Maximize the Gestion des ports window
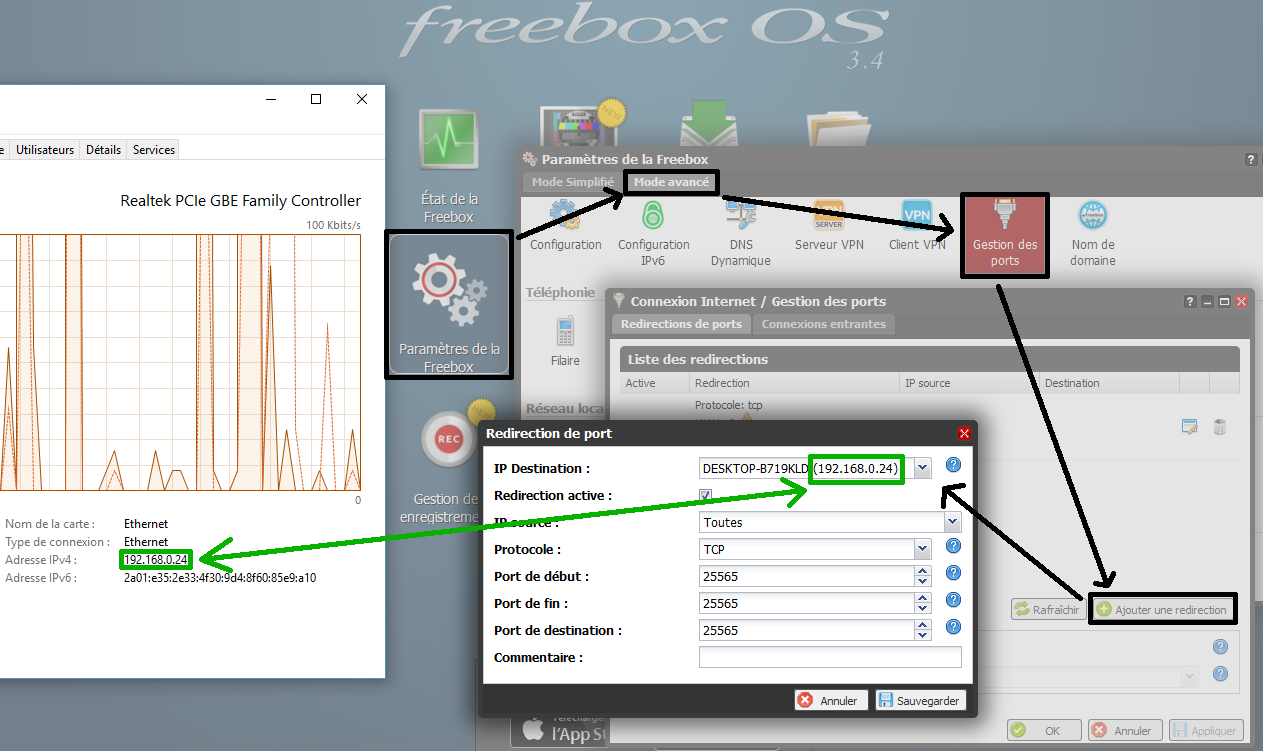Screen dimensions: 1263x751 (1225, 301)
